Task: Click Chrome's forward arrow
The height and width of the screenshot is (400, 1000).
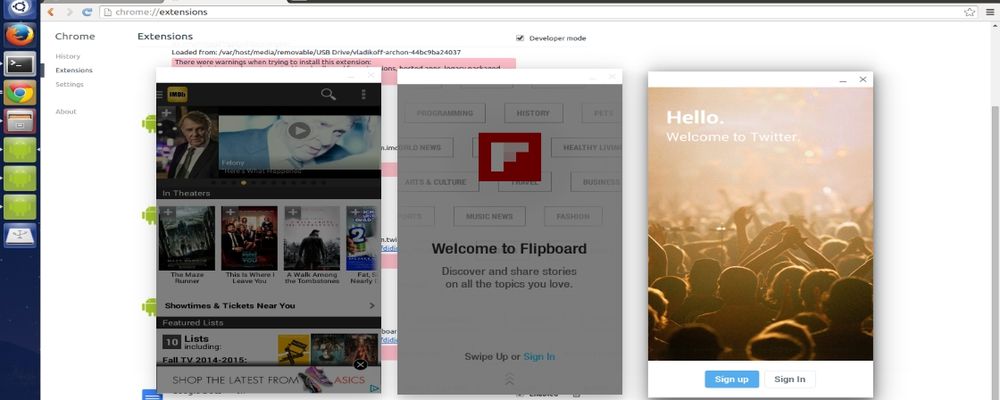Action: (x=69, y=12)
